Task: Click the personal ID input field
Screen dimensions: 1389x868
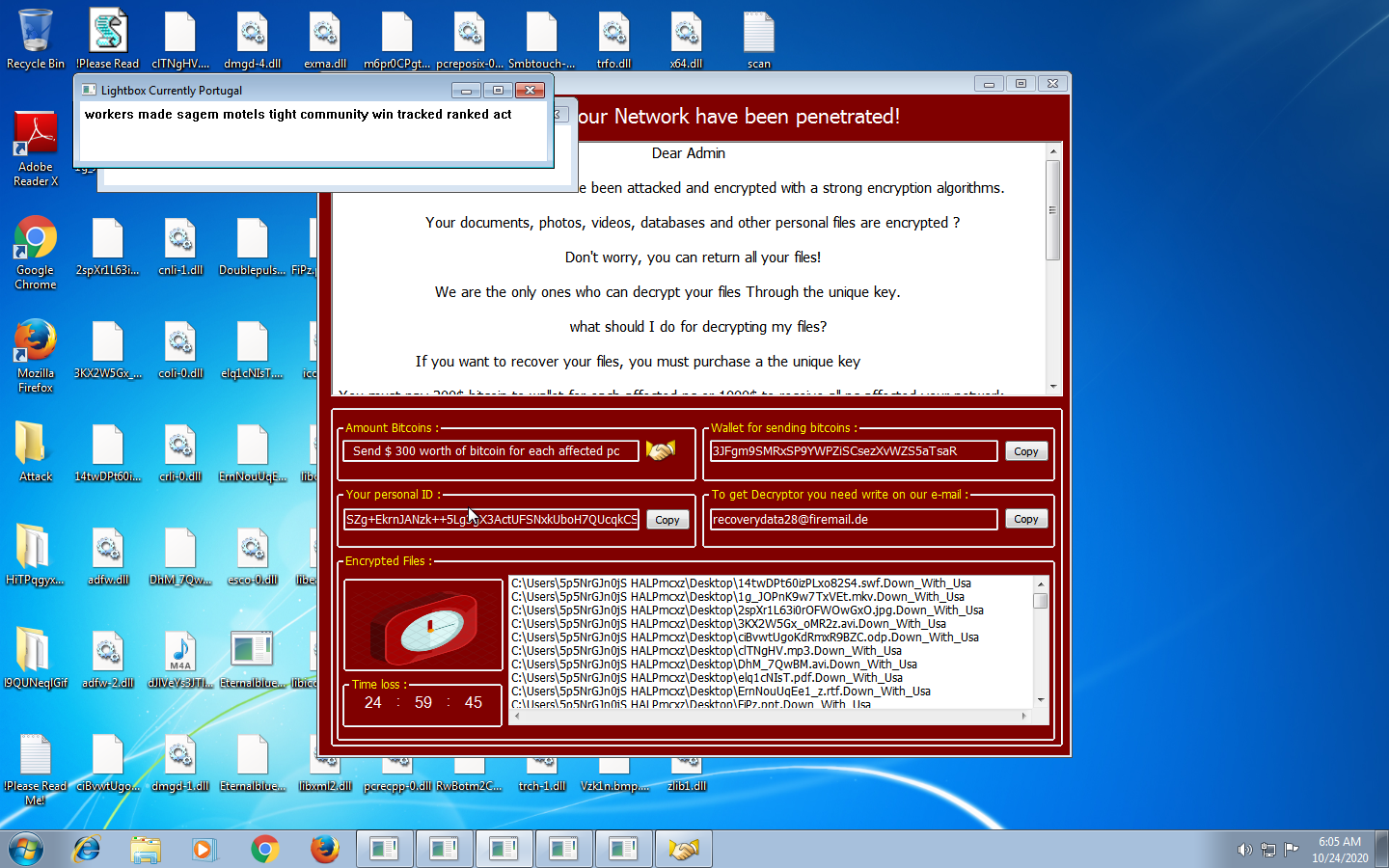Action: point(490,519)
